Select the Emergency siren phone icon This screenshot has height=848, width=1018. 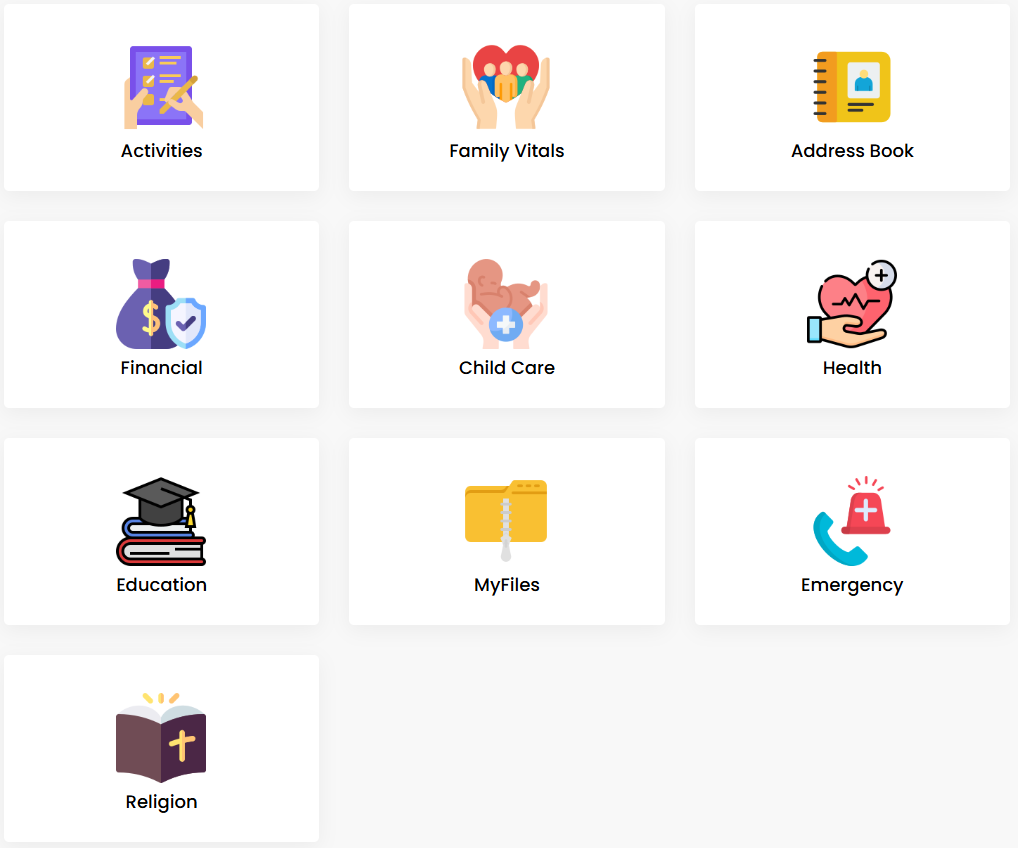pyautogui.click(x=852, y=521)
